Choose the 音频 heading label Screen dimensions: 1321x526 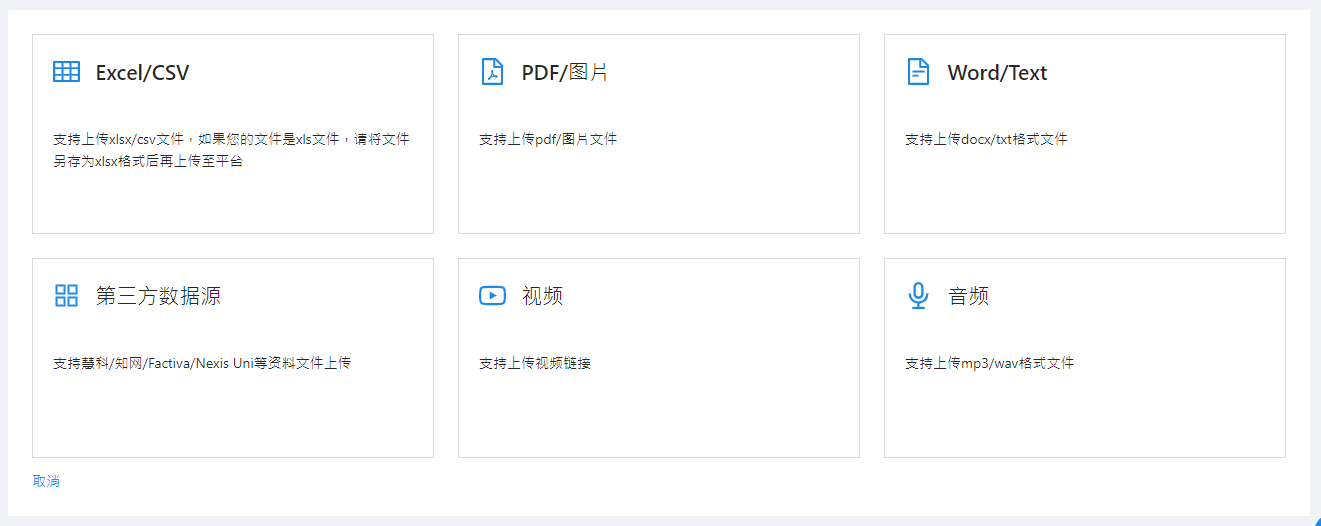968,296
